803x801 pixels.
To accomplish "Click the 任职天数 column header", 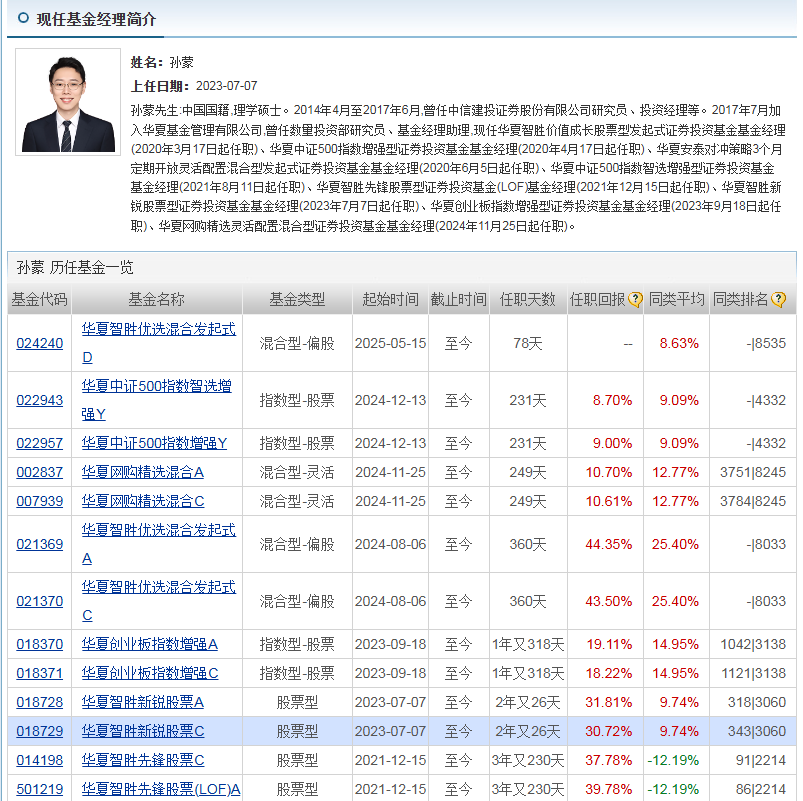I will [528, 299].
